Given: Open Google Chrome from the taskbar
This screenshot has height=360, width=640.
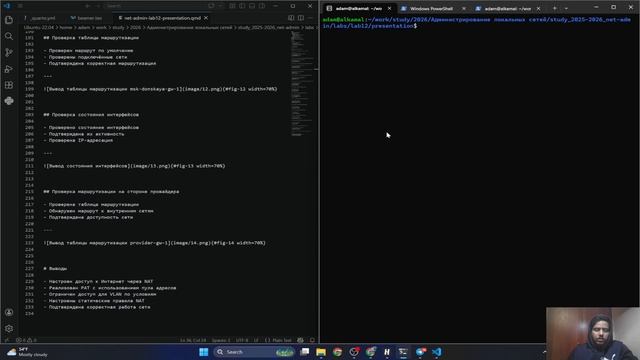Looking at the screenshot, I should (x=338, y=352).
